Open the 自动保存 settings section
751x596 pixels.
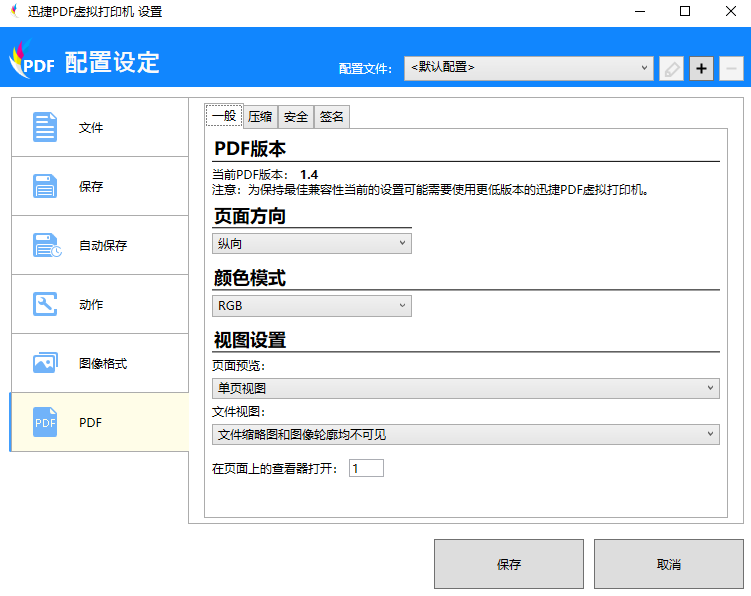coord(100,245)
